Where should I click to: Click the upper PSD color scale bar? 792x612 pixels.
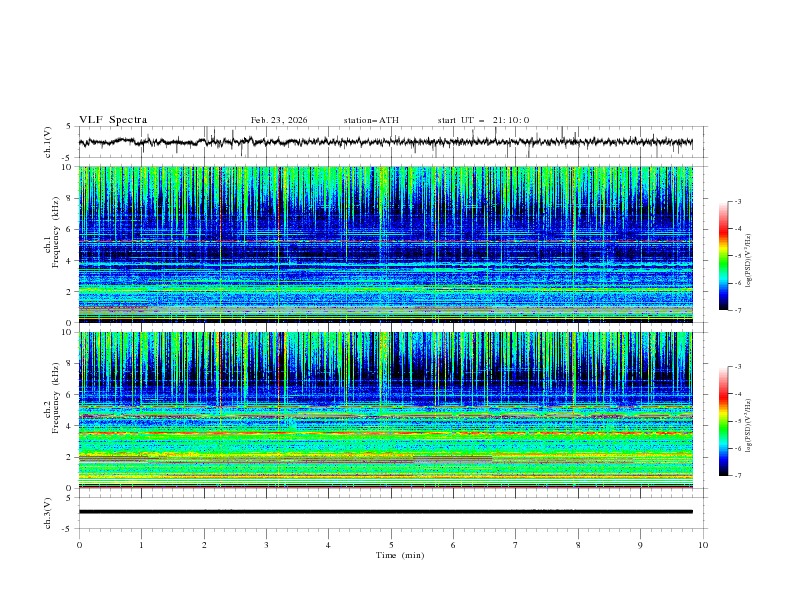723,255
